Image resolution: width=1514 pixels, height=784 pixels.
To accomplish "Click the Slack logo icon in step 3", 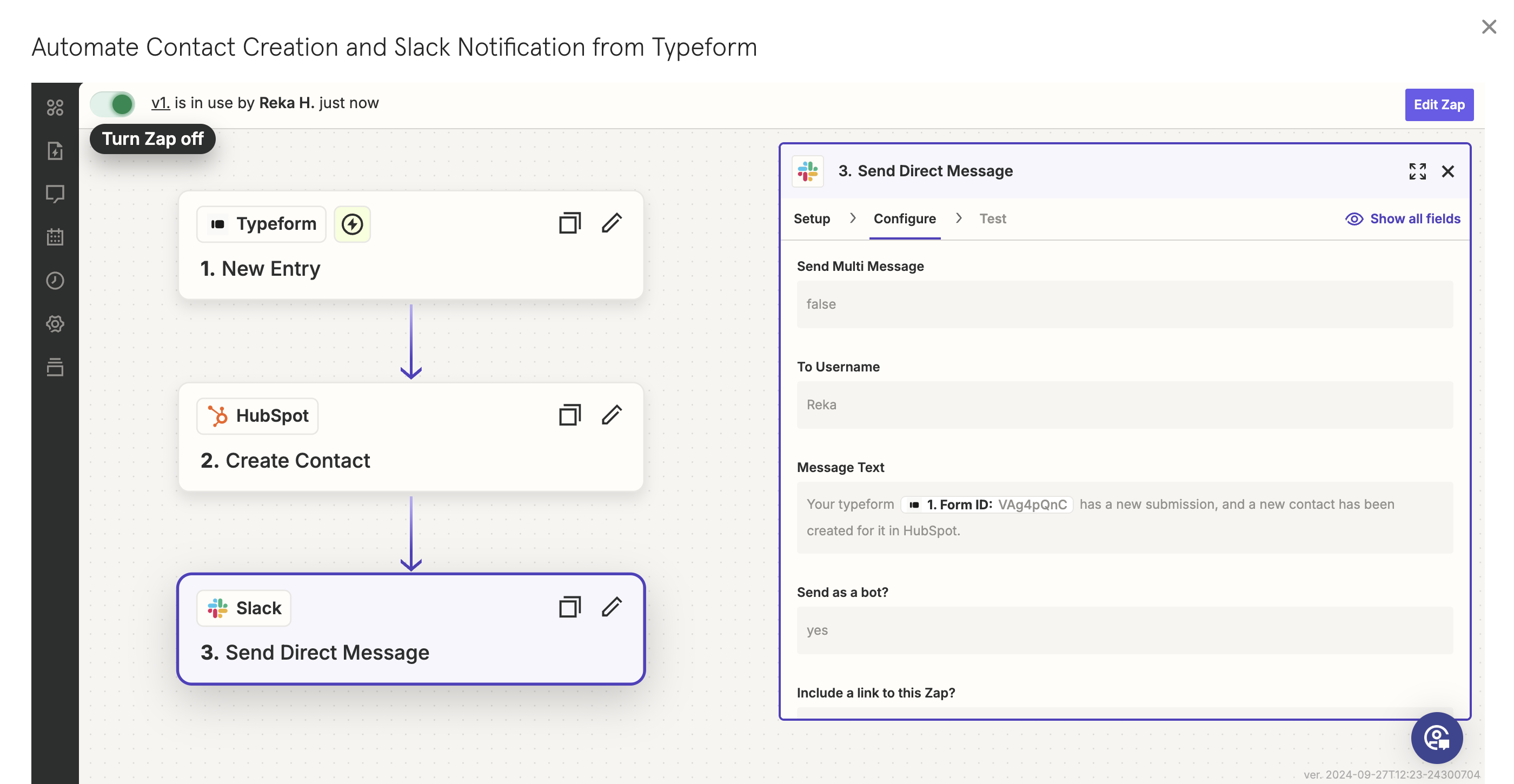I will (217, 607).
